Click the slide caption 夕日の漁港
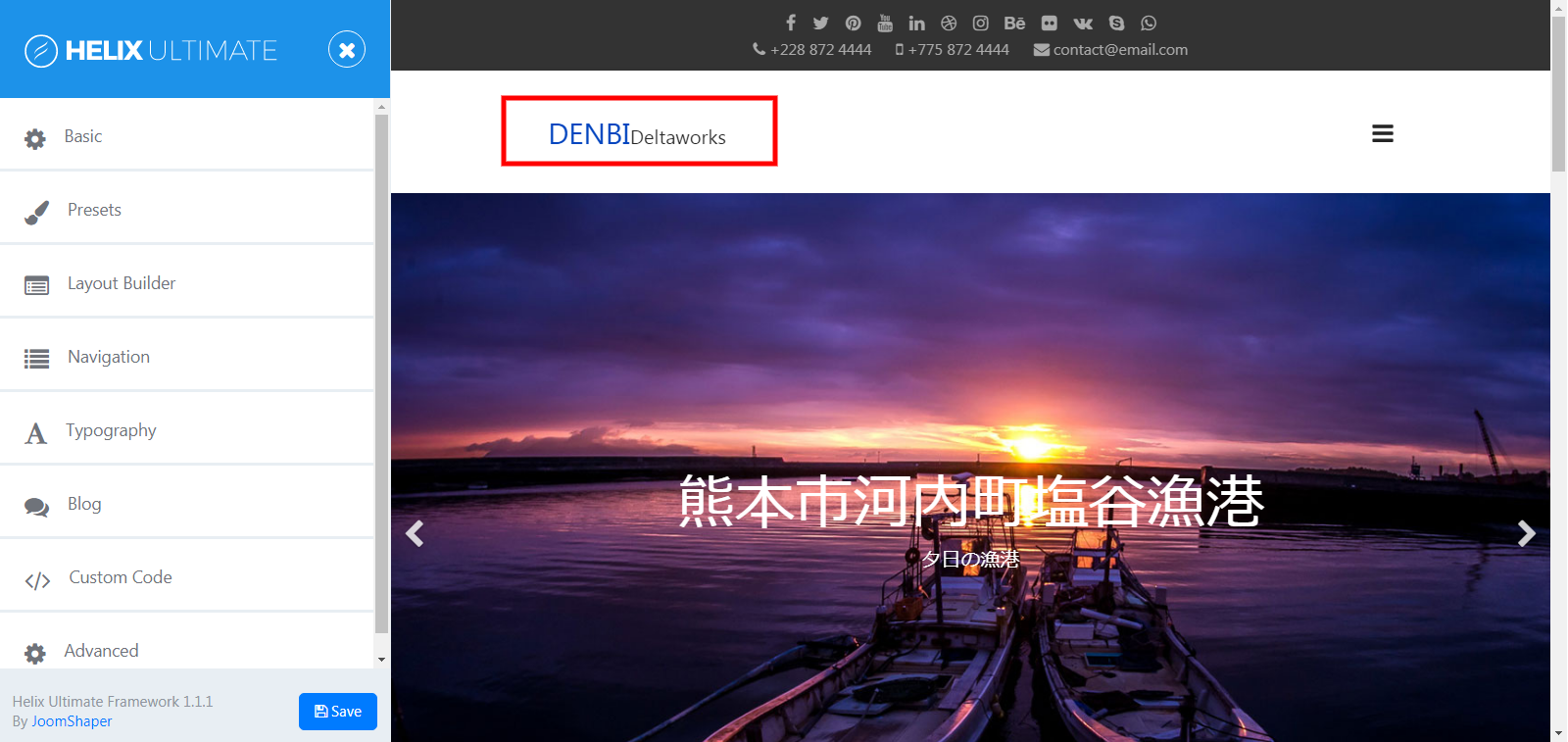1568x742 pixels. coord(970,559)
